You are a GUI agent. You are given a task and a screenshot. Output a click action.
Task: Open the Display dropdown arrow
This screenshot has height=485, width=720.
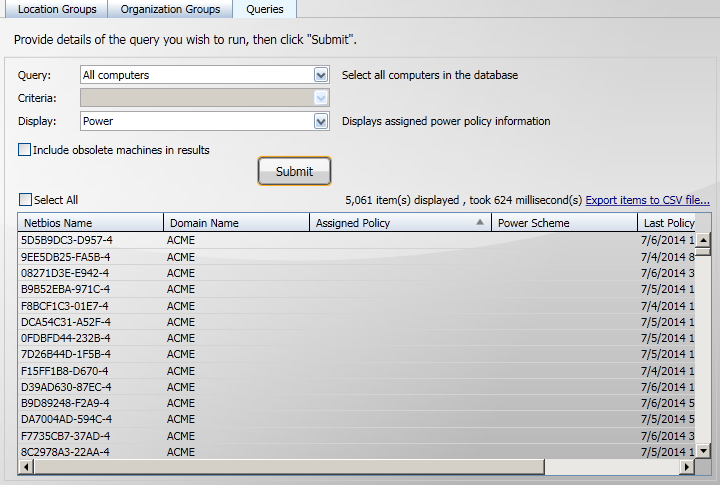tap(321, 121)
